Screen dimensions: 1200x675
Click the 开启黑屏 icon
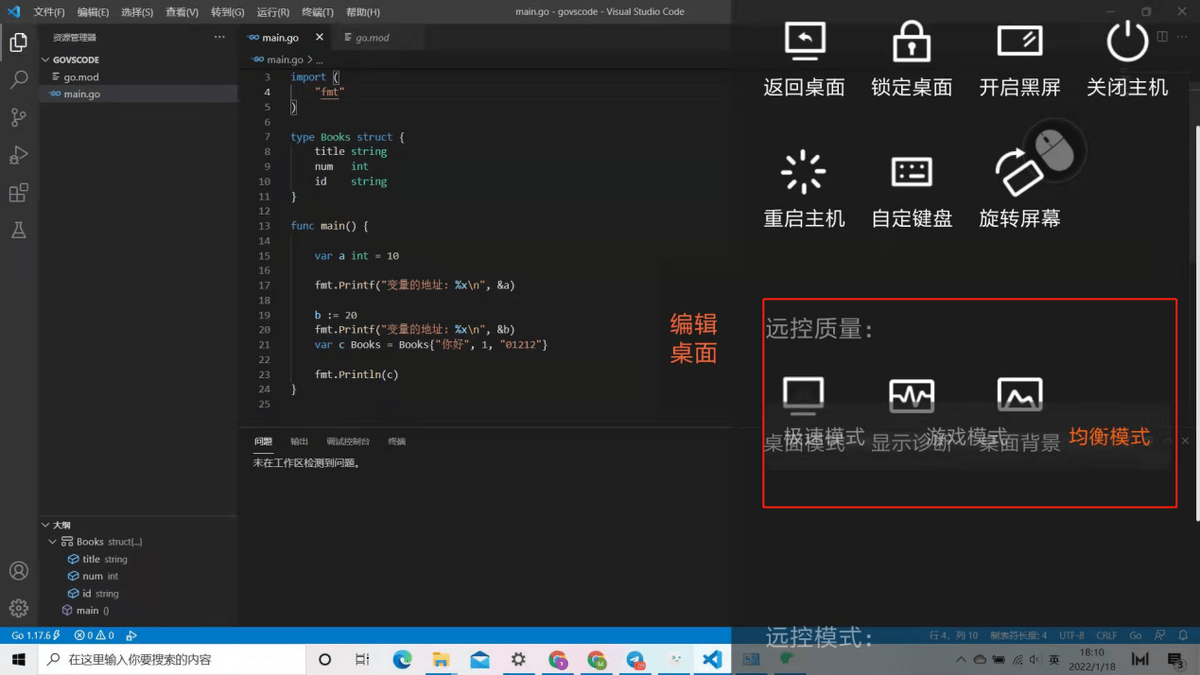click(1019, 42)
